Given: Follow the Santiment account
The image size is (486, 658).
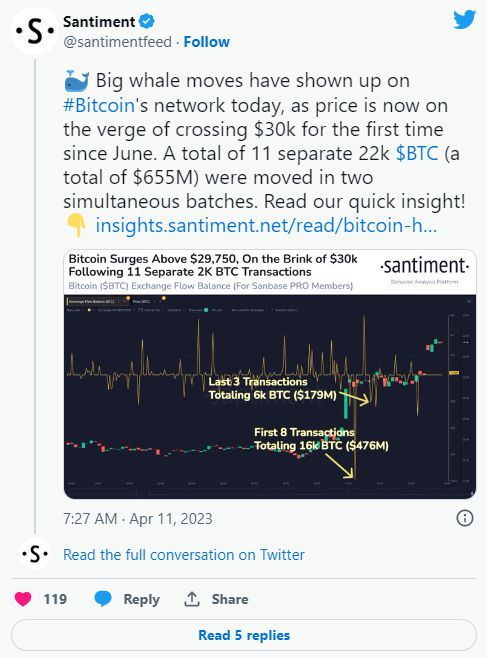Looking at the screenshot, I should (x=206, y=42).
